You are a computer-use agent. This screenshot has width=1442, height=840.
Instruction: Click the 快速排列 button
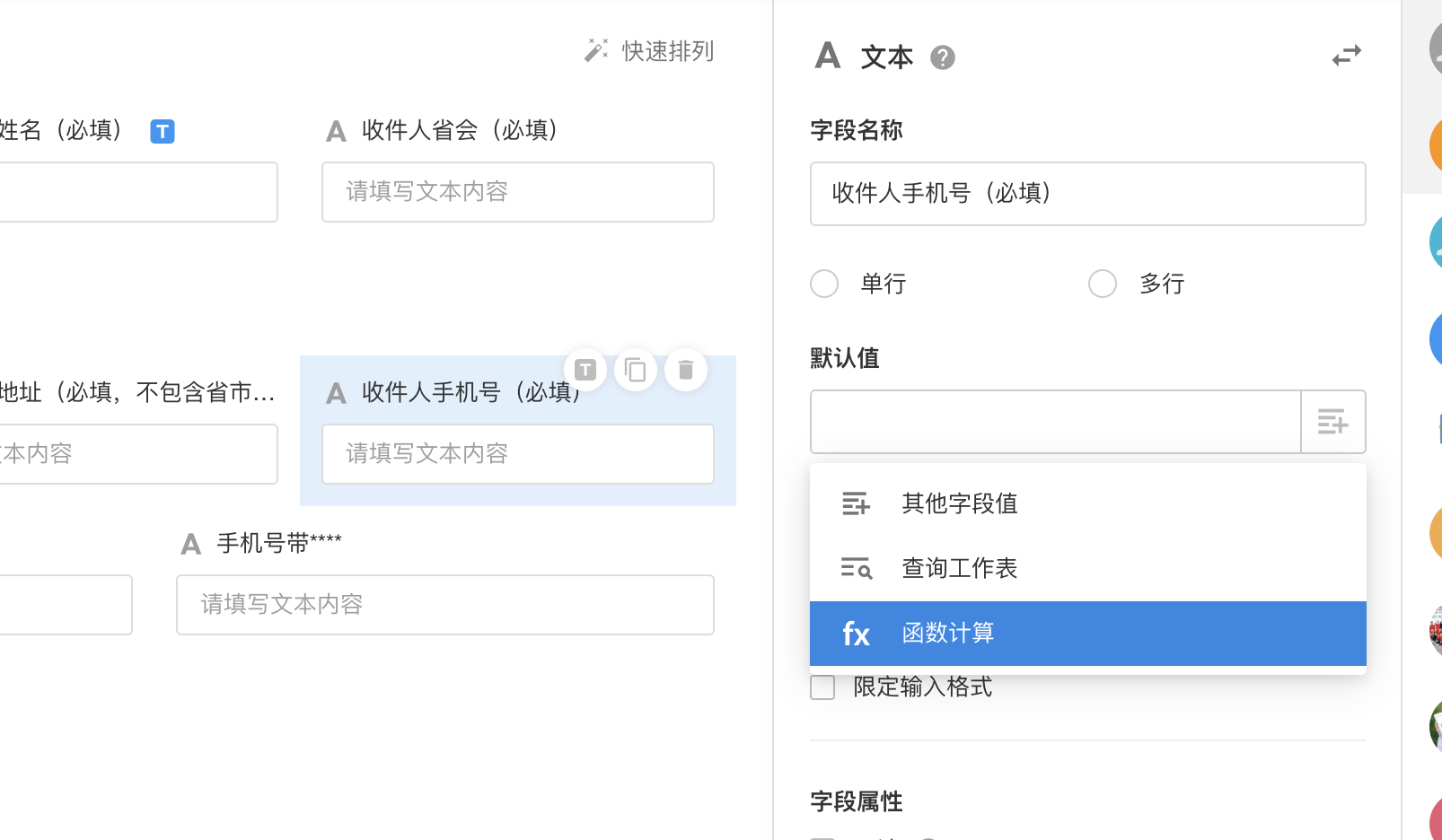(667, 51)
